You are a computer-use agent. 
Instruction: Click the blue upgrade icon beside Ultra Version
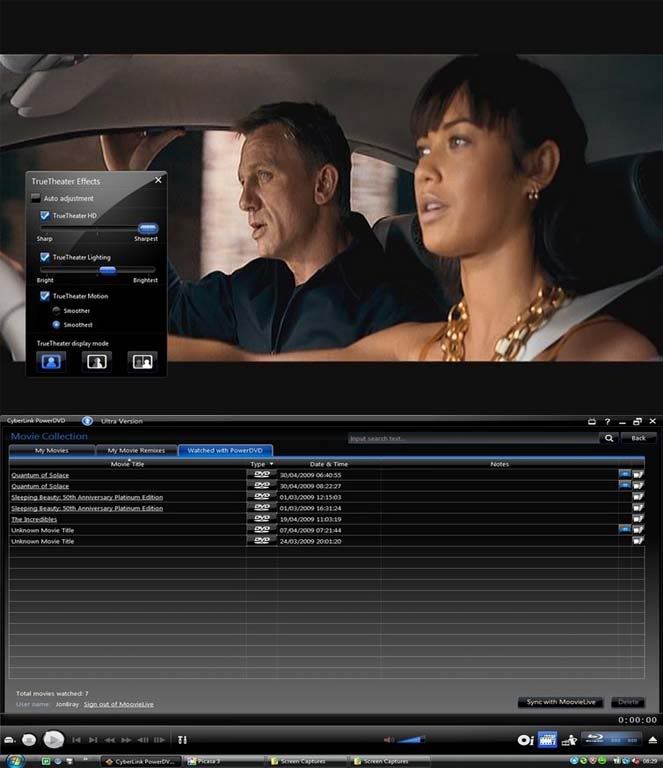(x=87, y=421)
